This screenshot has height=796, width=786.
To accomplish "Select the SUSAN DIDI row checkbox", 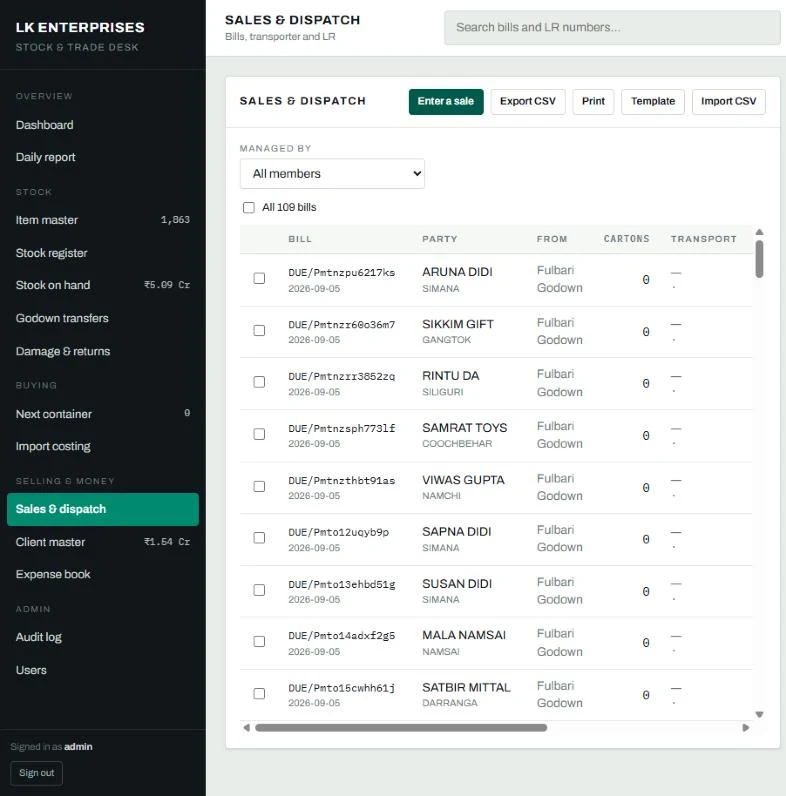I will pos(259,590).
